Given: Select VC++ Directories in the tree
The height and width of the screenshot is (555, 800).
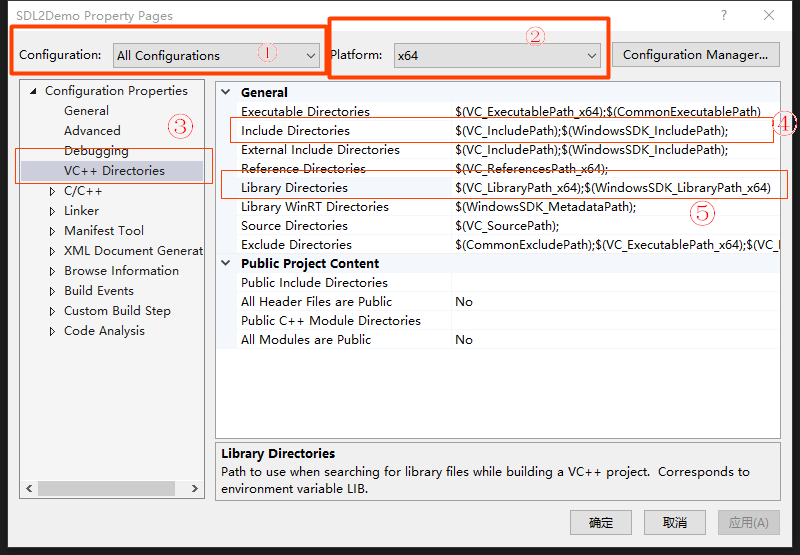Looking at the screenshot, I should tap(114, 171).
